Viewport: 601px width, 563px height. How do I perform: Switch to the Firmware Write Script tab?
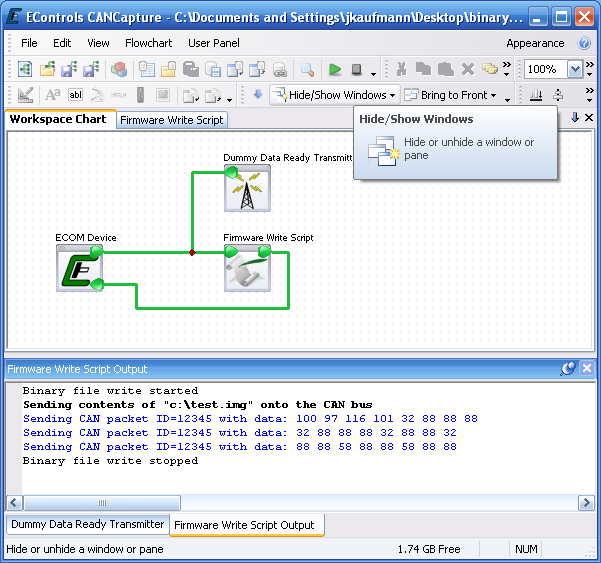pos(171,120)
